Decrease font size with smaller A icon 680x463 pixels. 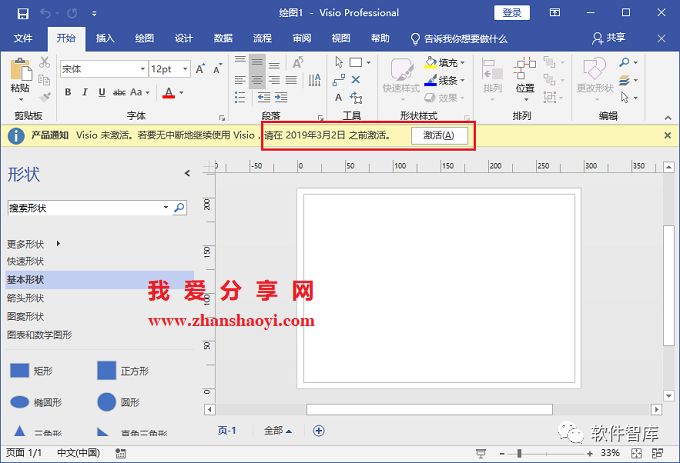click(x=217, y=69)
